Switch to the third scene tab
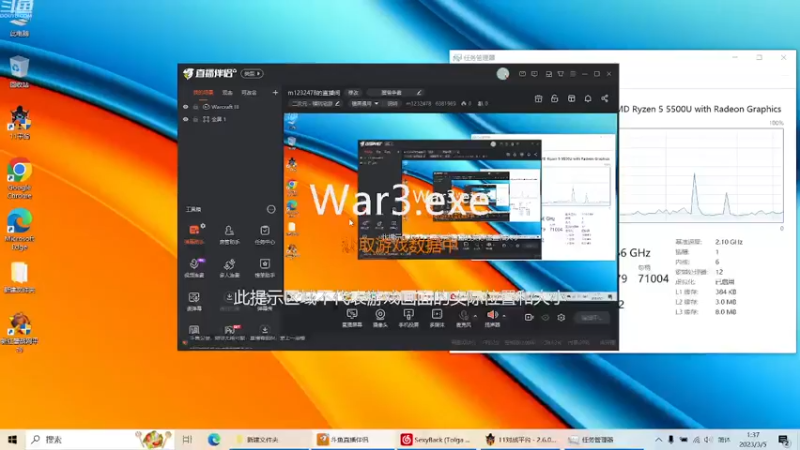 (249, 93)
